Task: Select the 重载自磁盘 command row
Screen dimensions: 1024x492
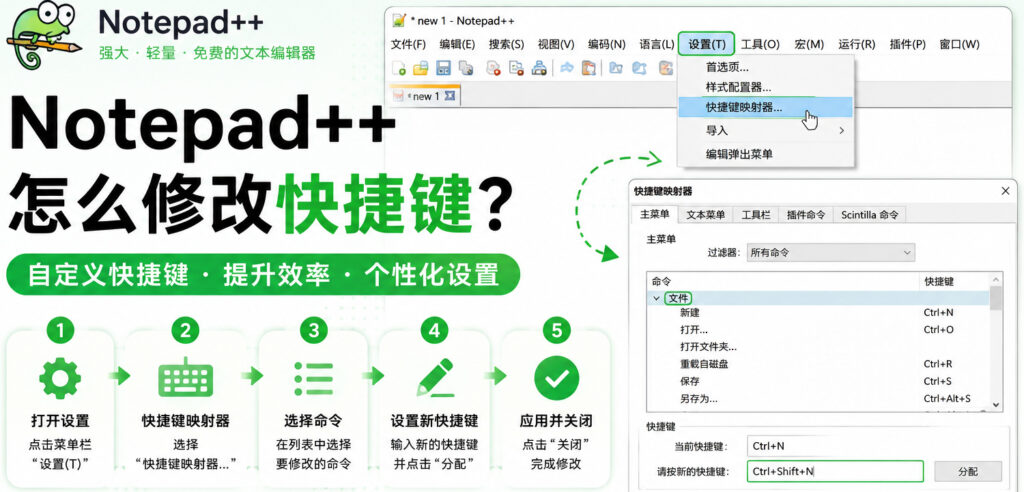Action: (818, 364)
